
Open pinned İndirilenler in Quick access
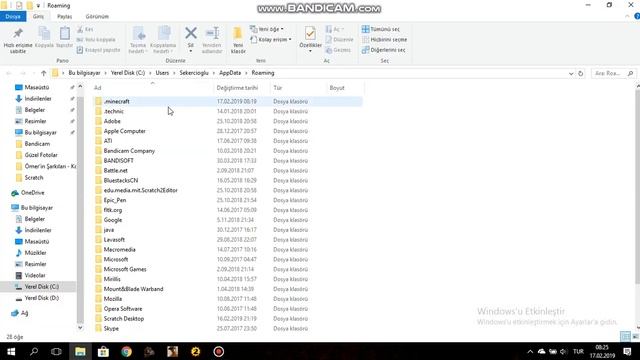coord(38,99)
